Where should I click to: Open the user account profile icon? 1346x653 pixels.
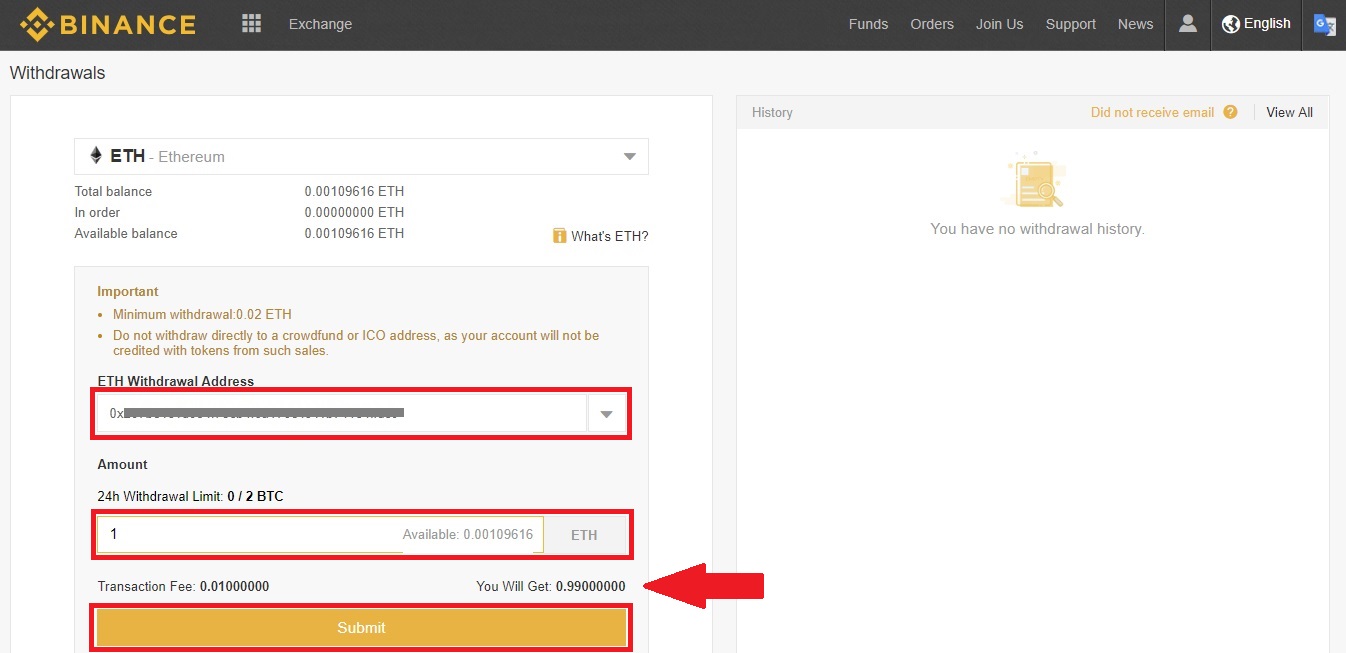1188,24
